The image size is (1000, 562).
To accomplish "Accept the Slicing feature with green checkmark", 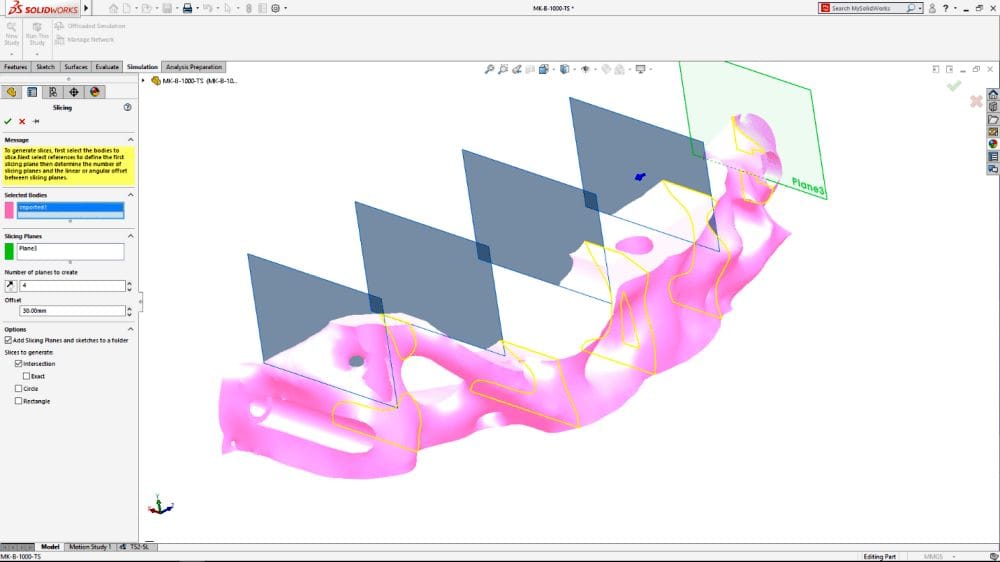I will pos(8,121).
